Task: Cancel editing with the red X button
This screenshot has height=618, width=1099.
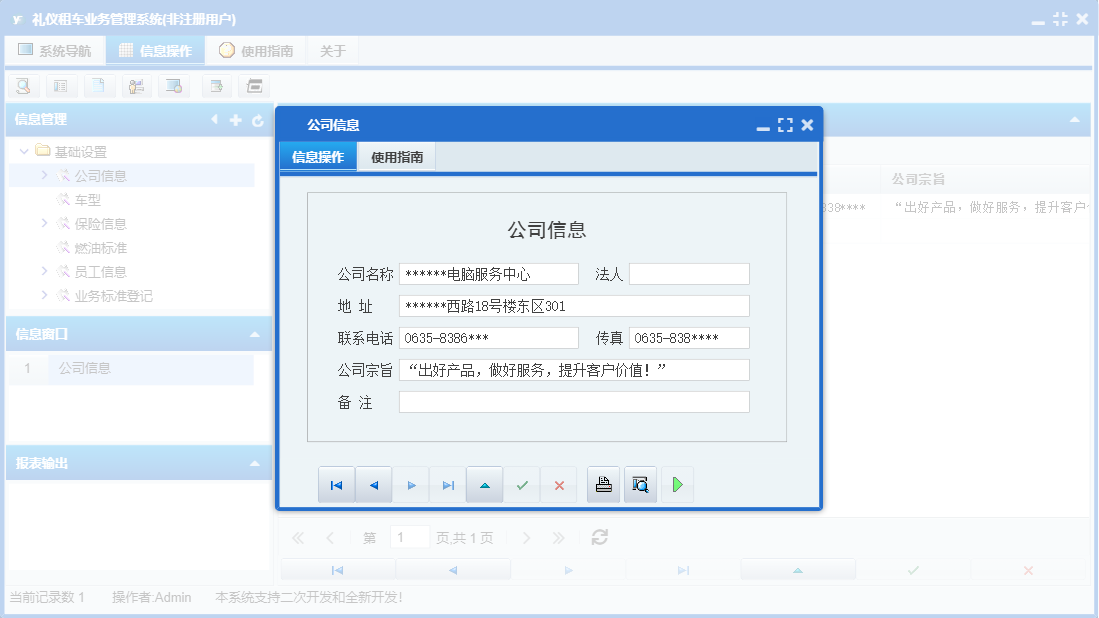Action: click(x=559, y=484)
